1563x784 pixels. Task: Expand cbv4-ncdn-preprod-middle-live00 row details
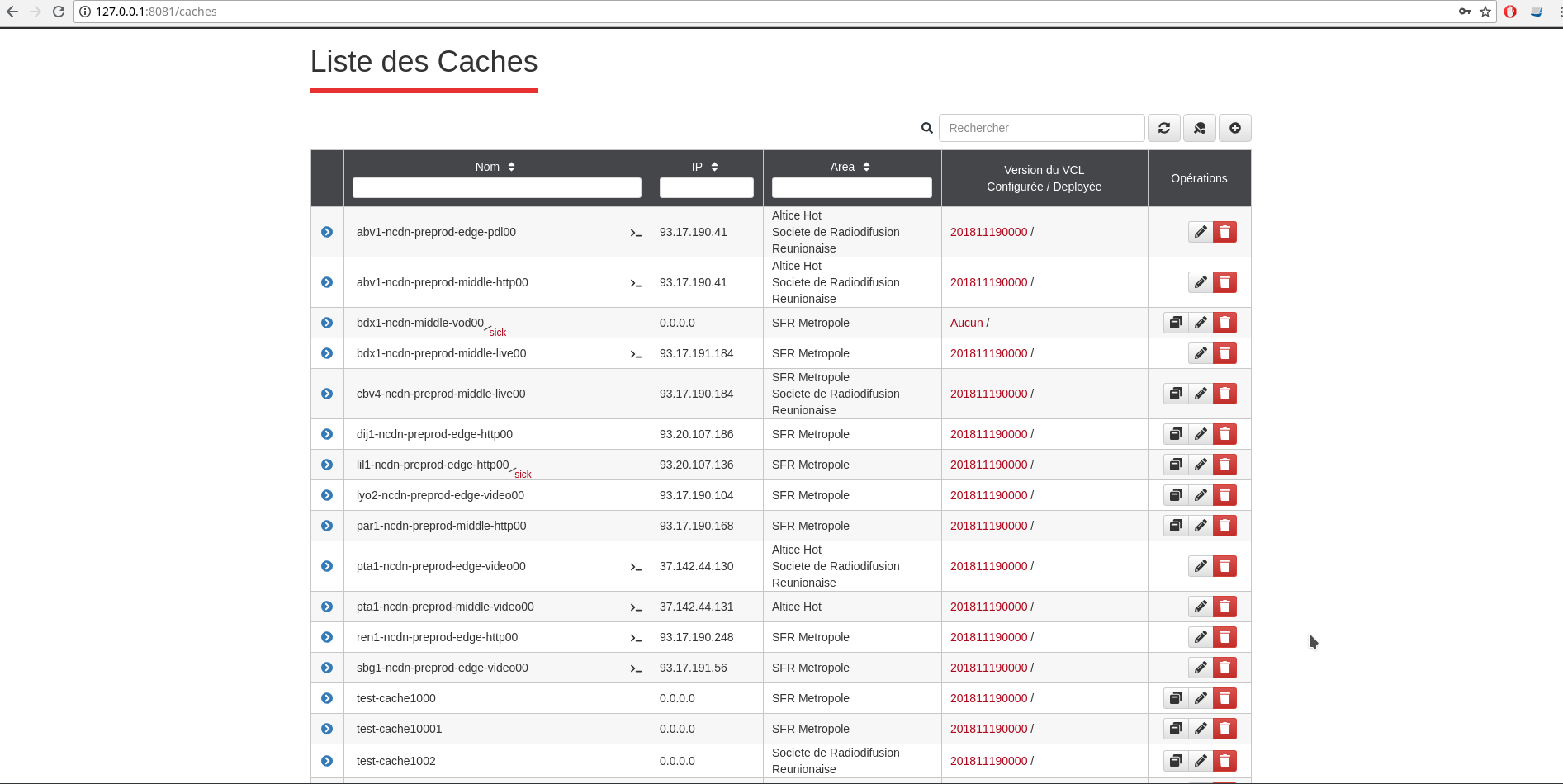pos(327,394)
